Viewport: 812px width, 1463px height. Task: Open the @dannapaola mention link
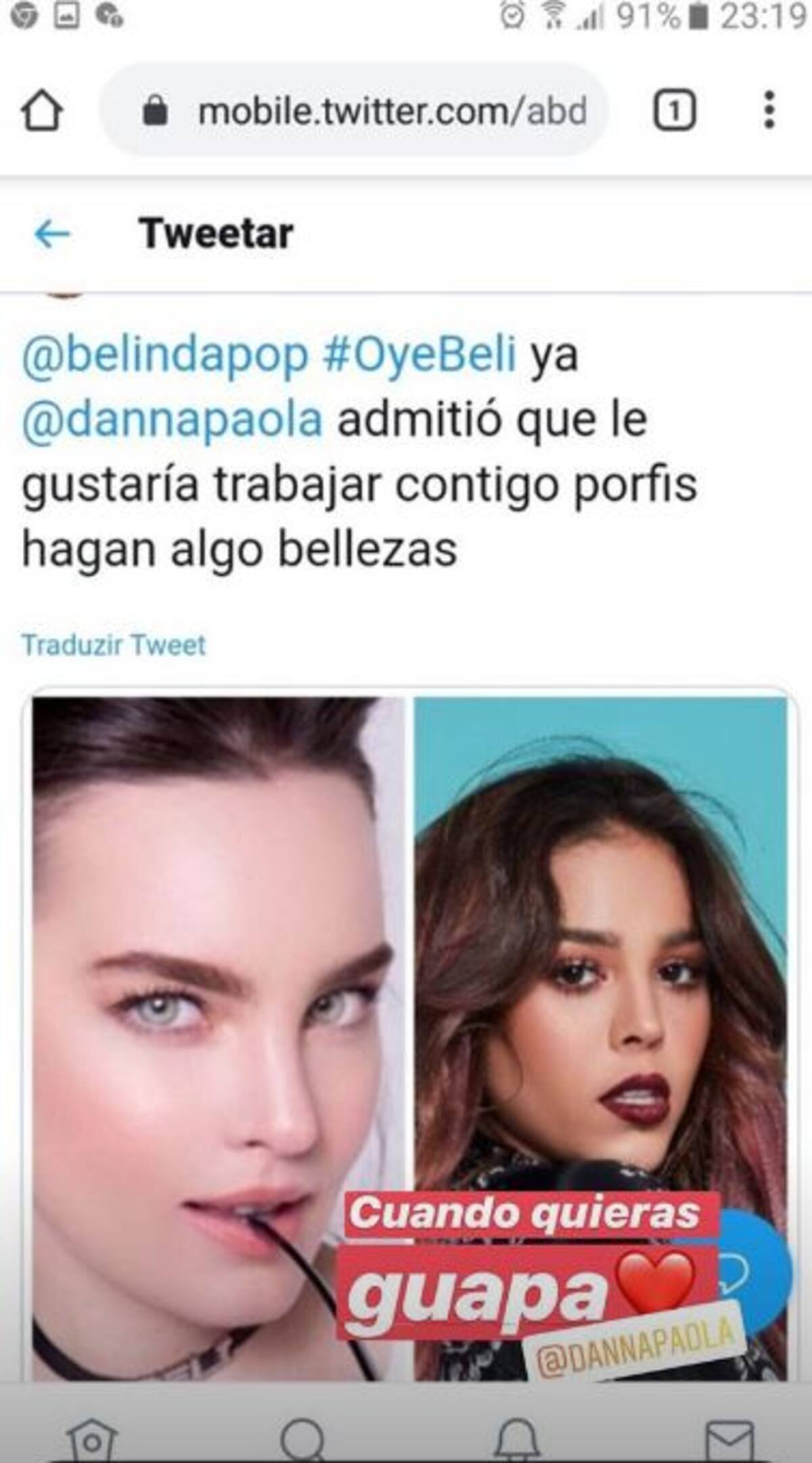(173, 420)
